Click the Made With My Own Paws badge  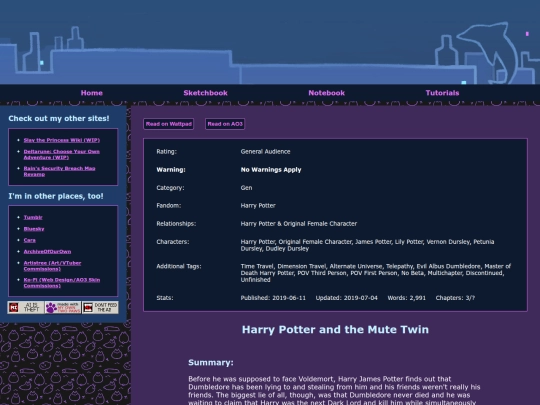63,307
